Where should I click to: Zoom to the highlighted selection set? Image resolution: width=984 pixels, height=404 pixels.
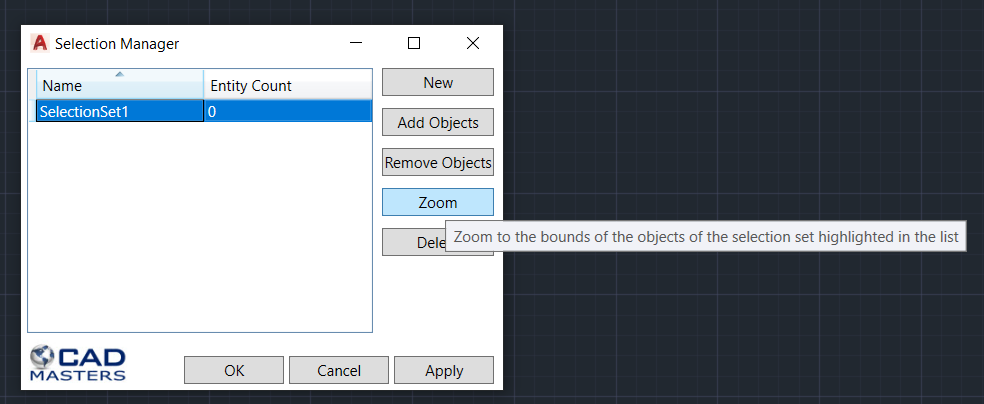click(438, 202)
